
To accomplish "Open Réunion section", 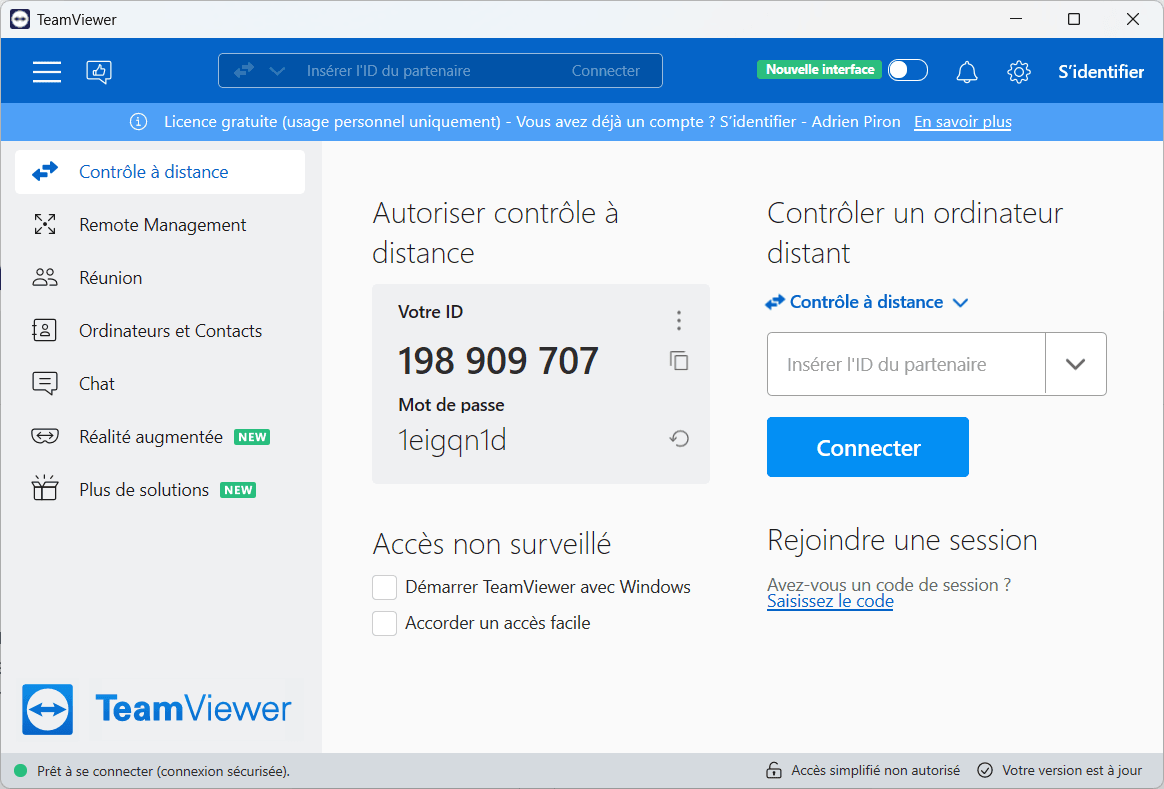I will click(160, 278).
